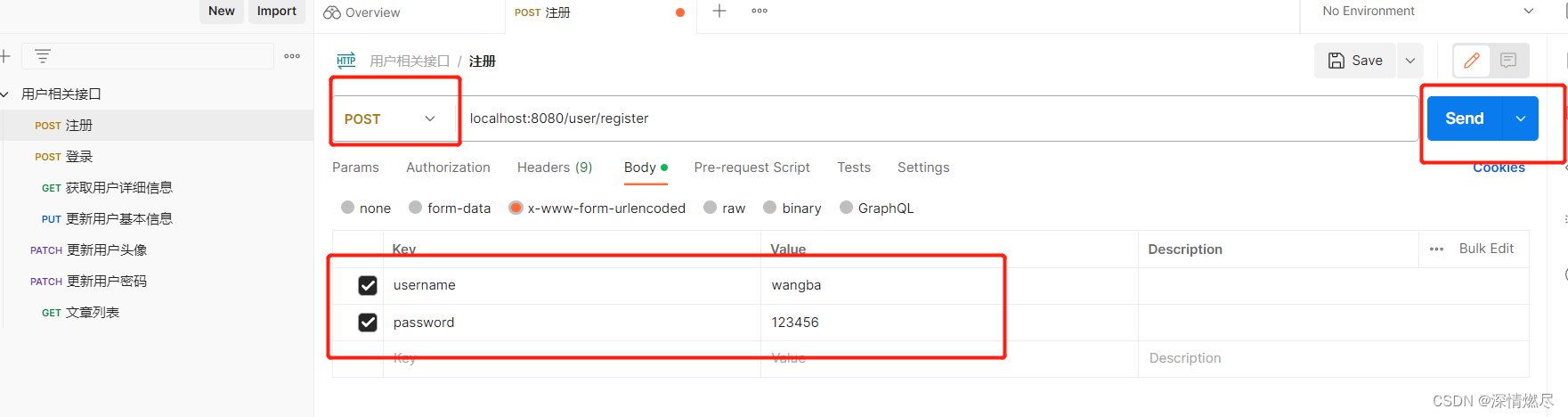The height and width of the screenshot is (417, 1568).
Task: Click the 123456 value cell
Action: click(x=949, y=323)
